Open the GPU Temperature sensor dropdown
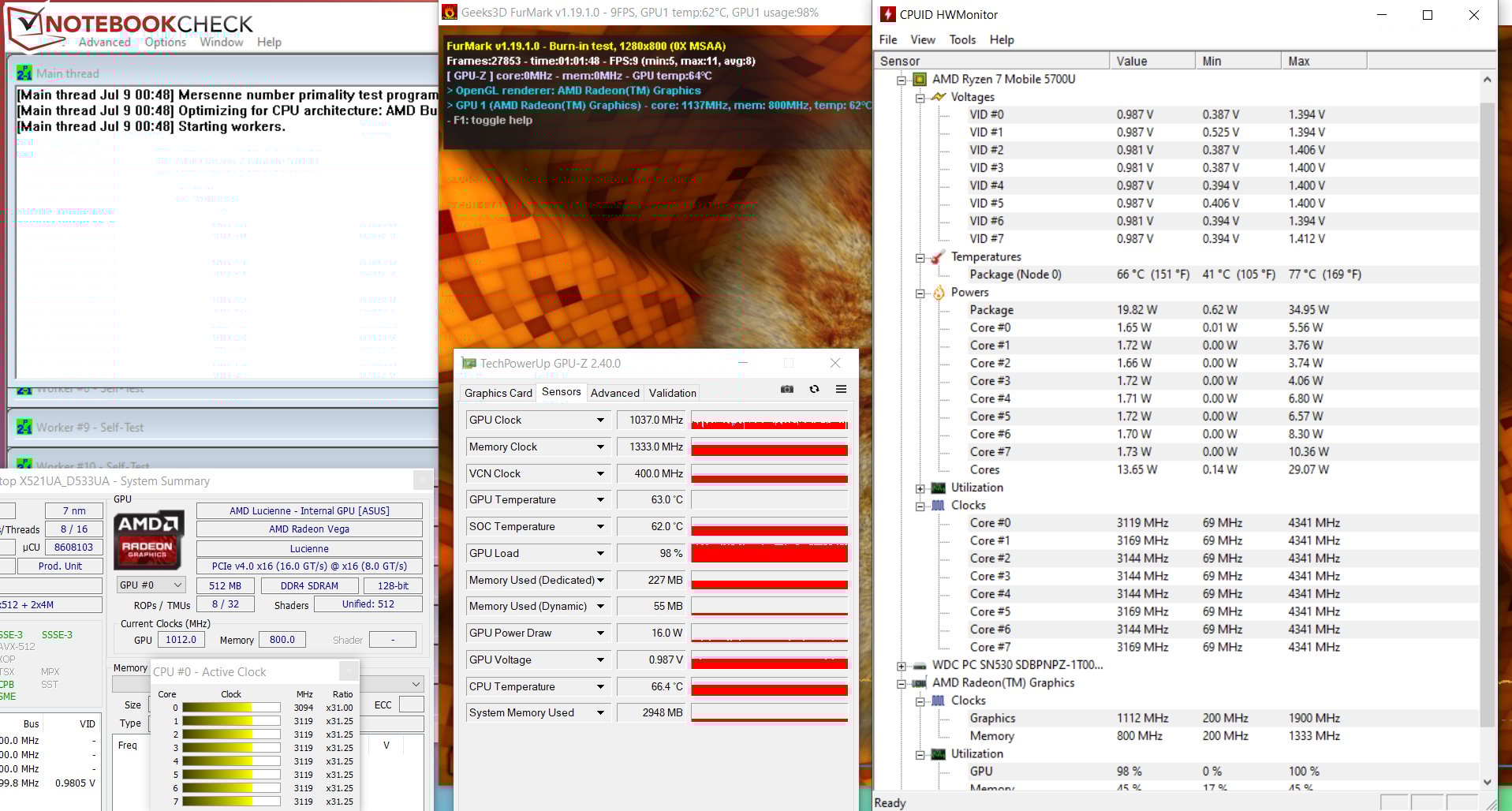Viewport: 1512px width, 811px height. pos(600,499)
